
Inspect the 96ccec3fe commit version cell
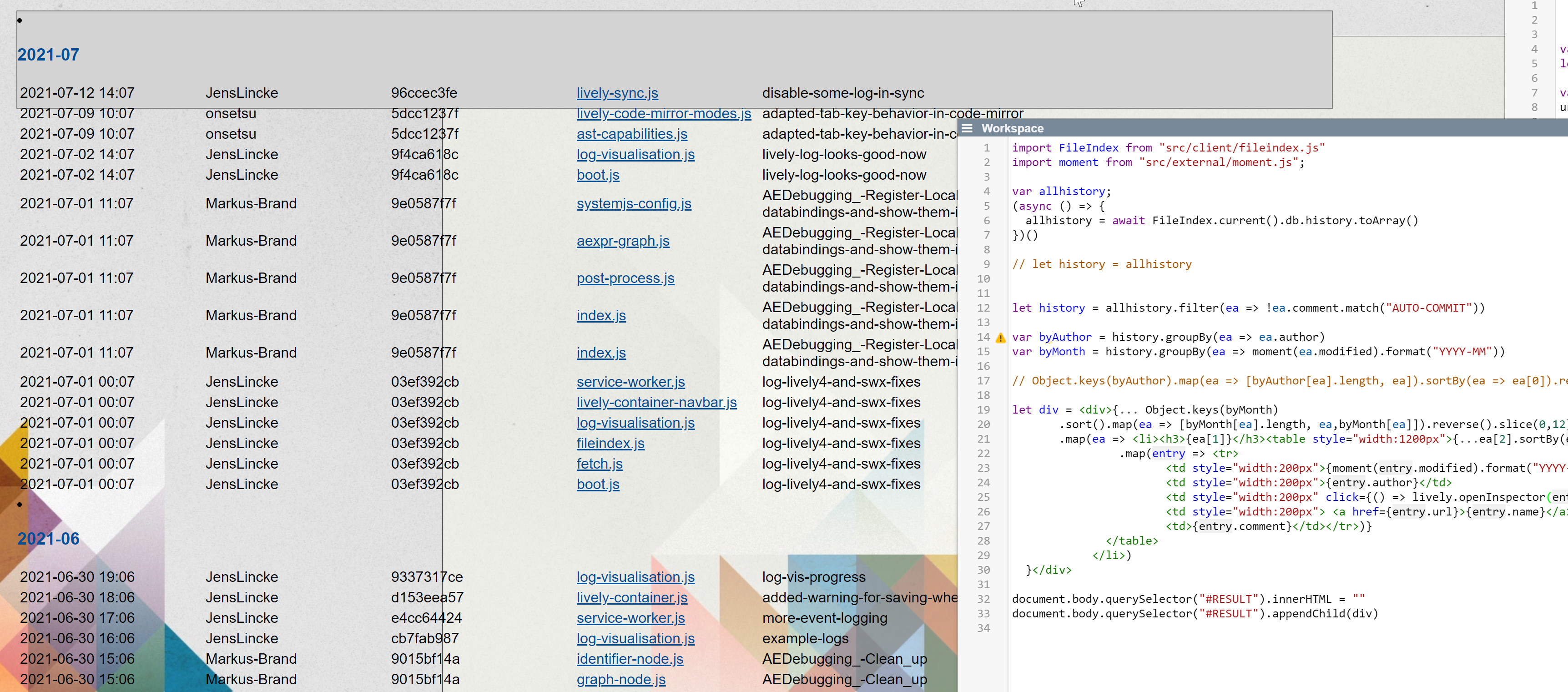(424, 93)
